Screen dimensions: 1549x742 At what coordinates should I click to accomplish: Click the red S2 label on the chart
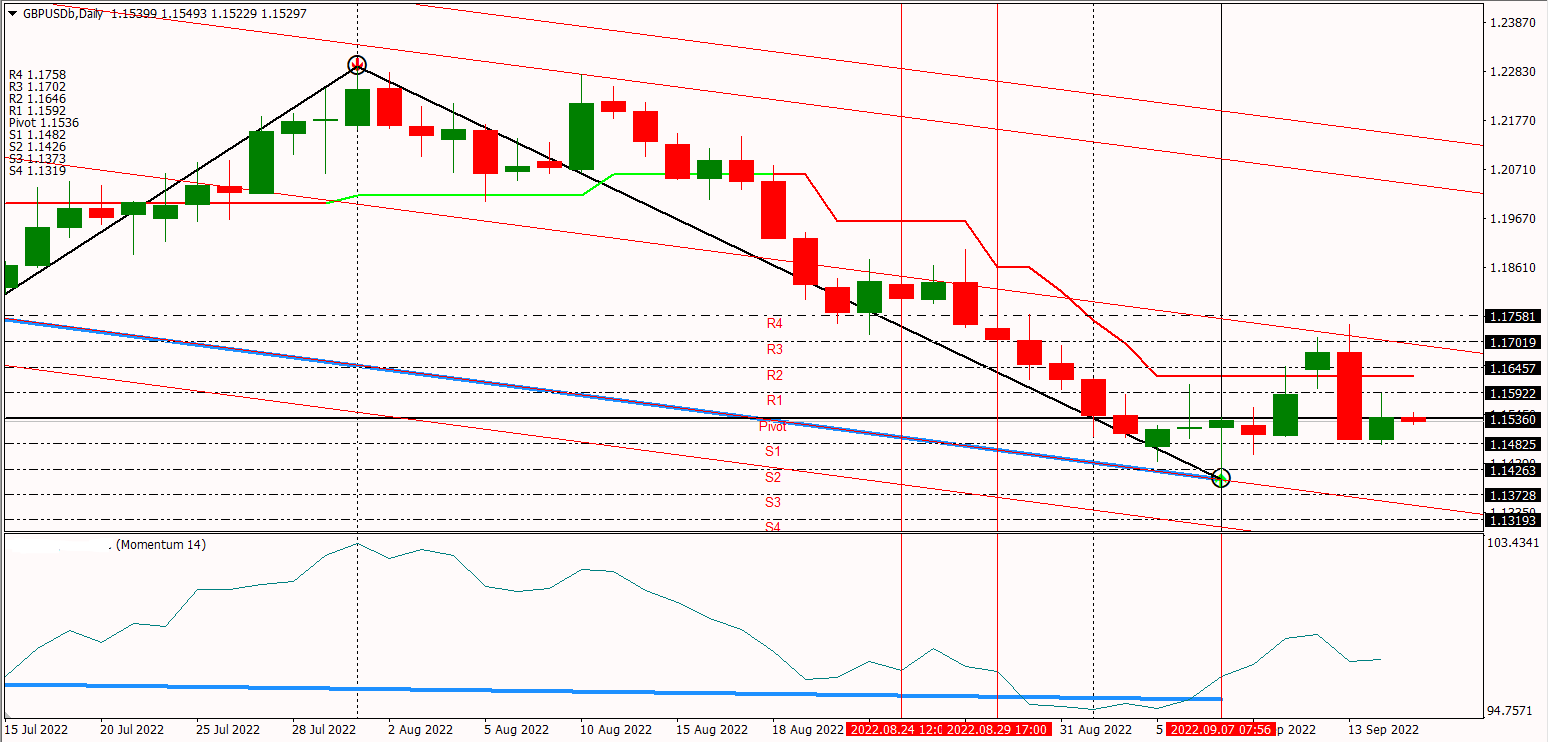click(x=774, y=478)
